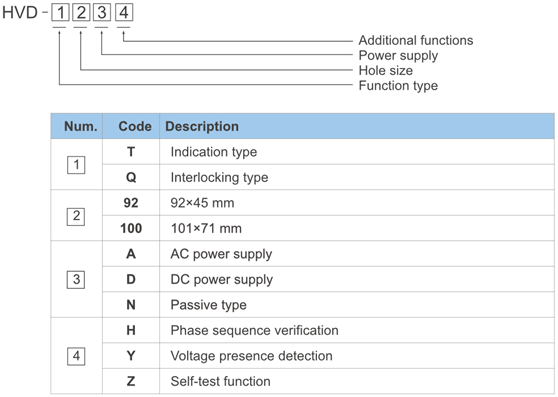Click code 'Y' in the table
Screen dimensions: 558x397
[131, 356]
